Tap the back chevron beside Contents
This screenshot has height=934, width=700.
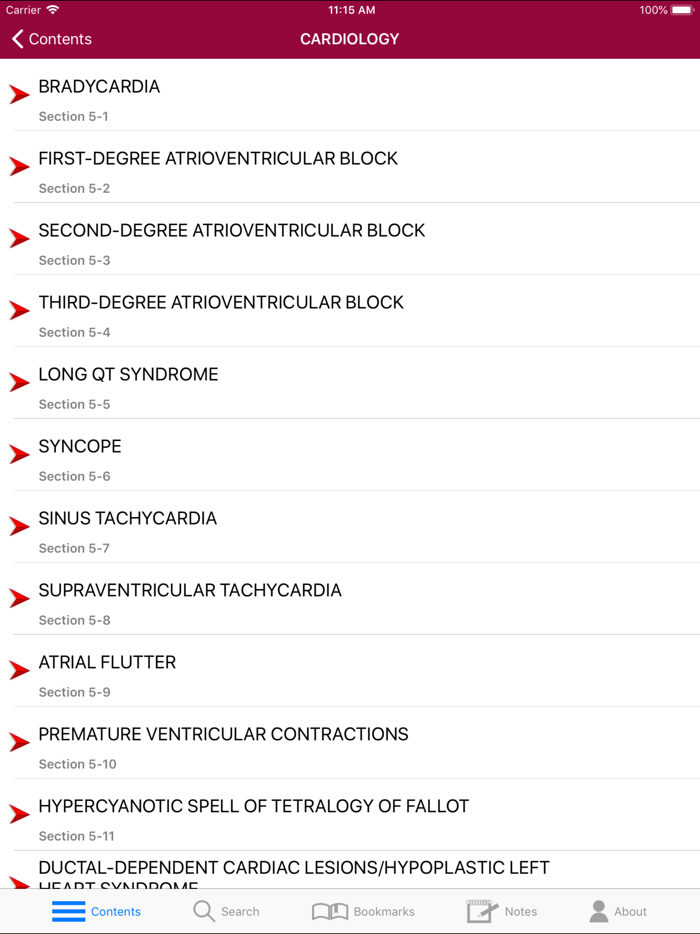click(17, 39)
